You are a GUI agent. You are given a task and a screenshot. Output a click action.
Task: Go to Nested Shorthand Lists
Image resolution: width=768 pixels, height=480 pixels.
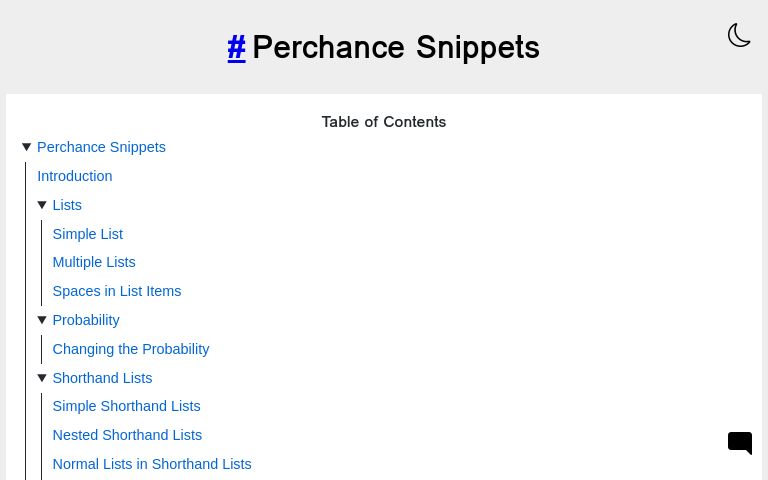(127, 435)
